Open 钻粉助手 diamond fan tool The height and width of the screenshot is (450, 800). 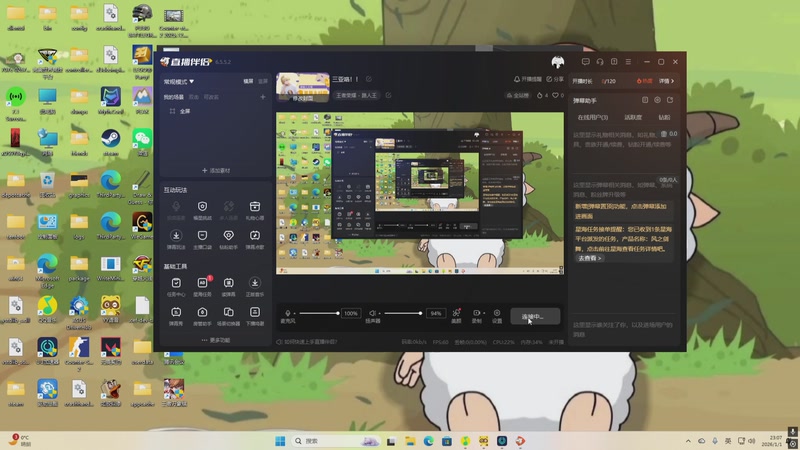pos(229,239)
